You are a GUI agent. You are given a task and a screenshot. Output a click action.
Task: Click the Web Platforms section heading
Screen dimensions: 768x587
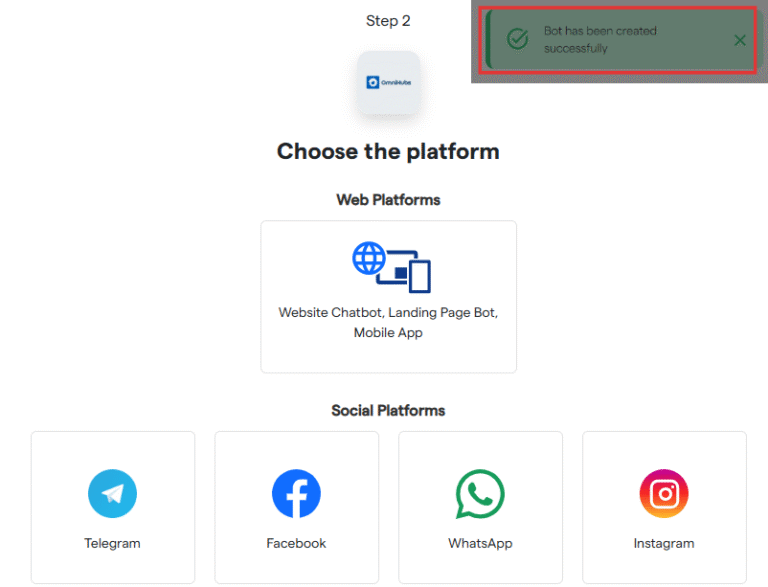coord(388,200)
